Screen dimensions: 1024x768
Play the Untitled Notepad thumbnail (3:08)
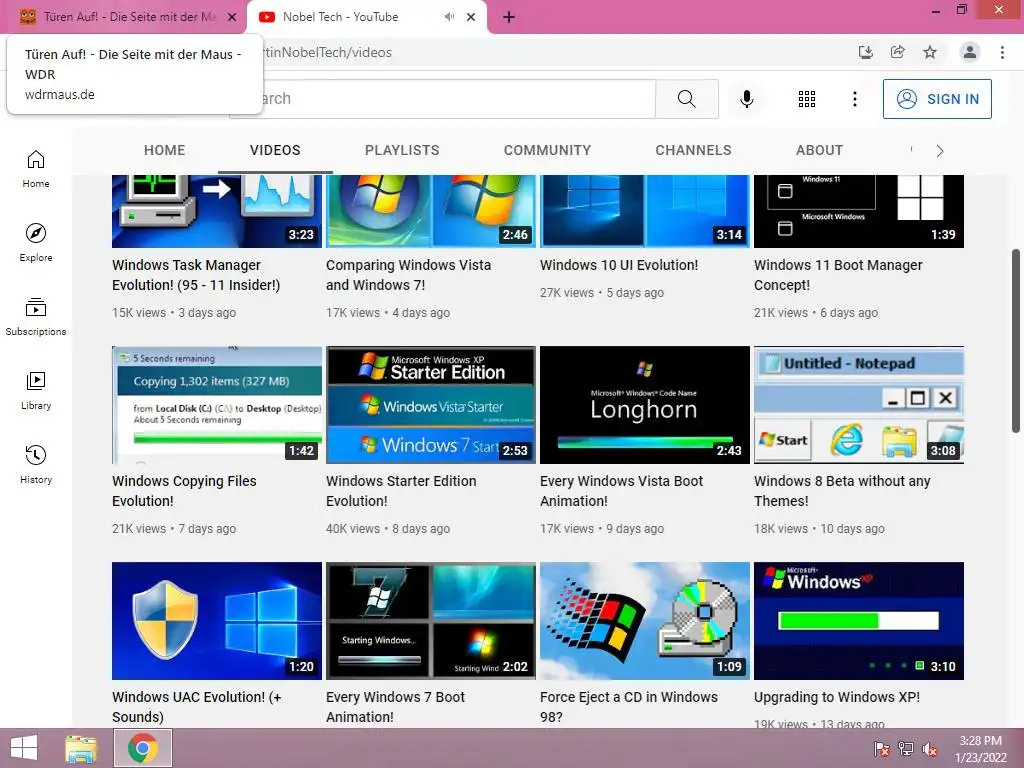point(859,405)
